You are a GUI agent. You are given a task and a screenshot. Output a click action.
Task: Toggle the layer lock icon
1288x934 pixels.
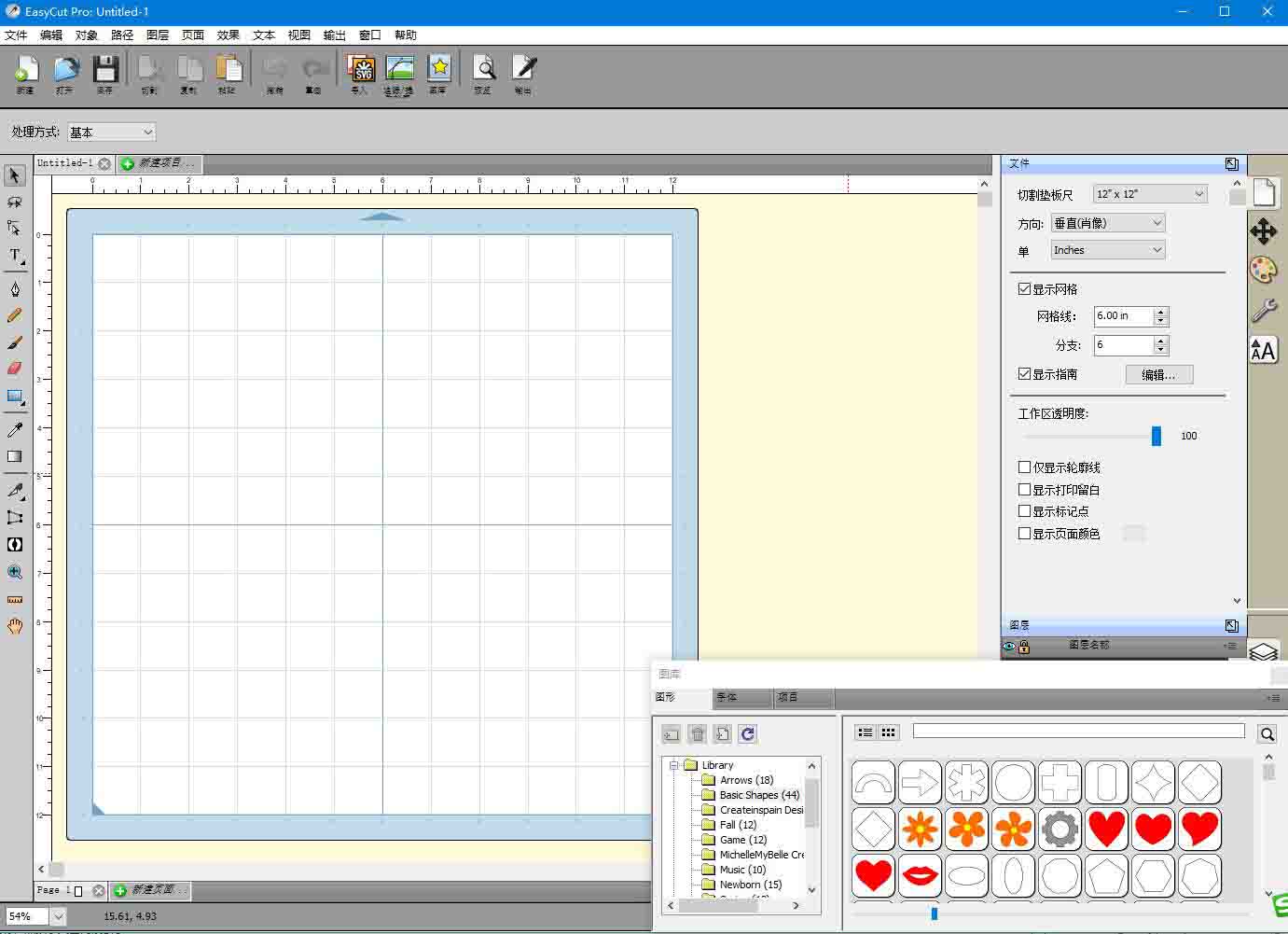1024,646
